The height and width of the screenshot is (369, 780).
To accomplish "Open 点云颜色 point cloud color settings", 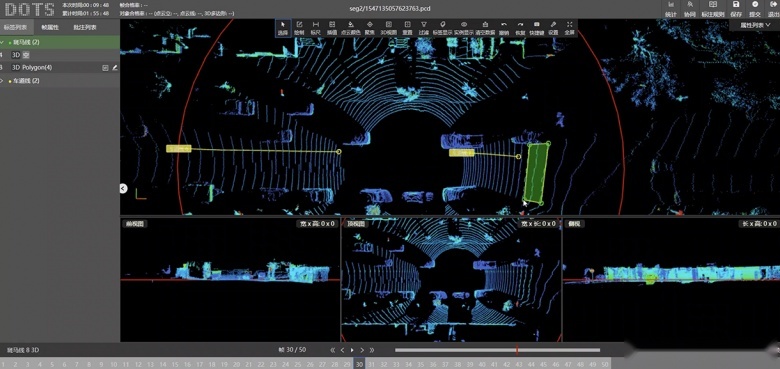I will pyautogui.click(x=351, y=27).
